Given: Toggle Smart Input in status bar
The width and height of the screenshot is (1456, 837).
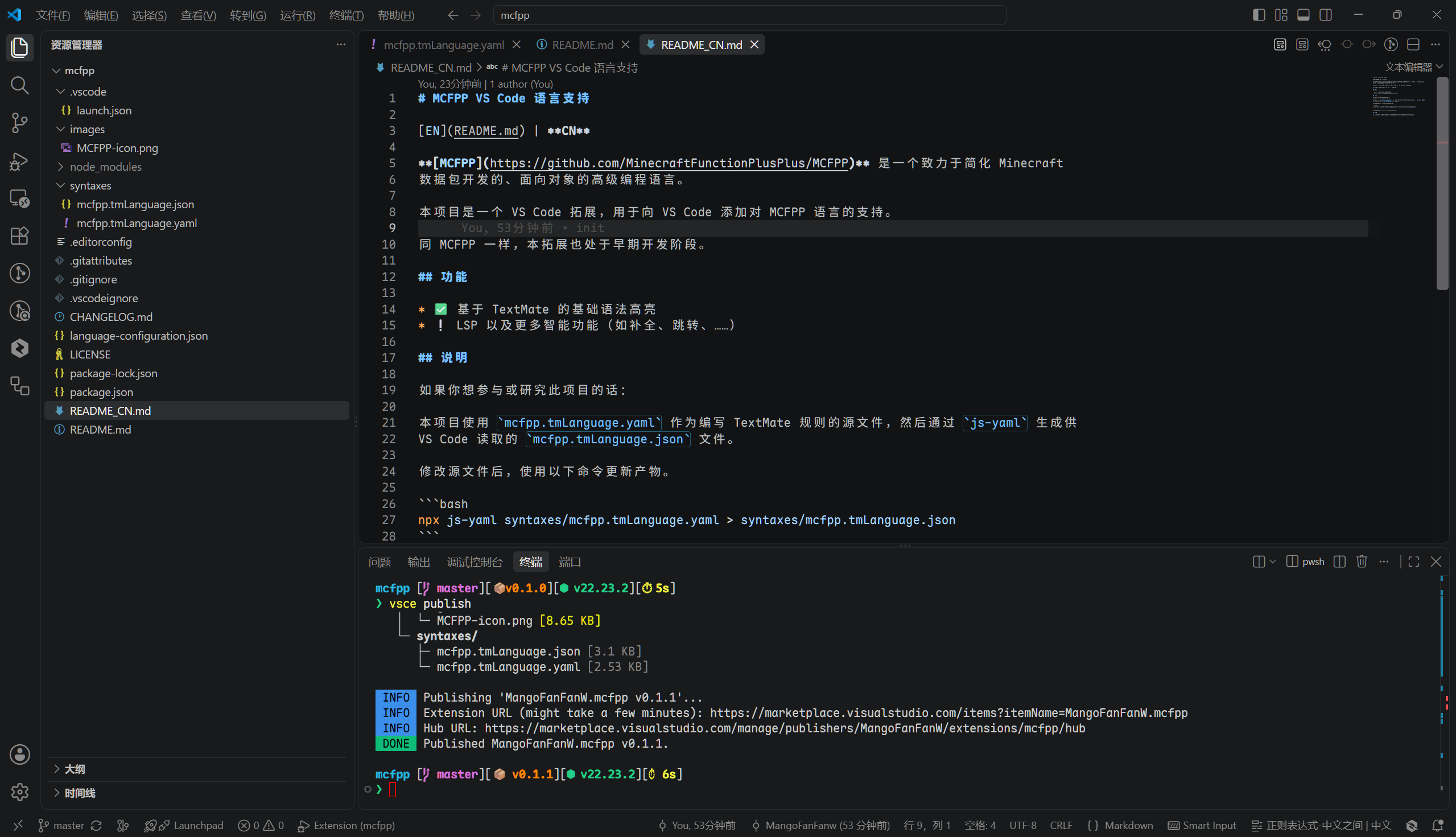Looking at the screenshot, I should pyautogui.click(x=1202, y=826).
